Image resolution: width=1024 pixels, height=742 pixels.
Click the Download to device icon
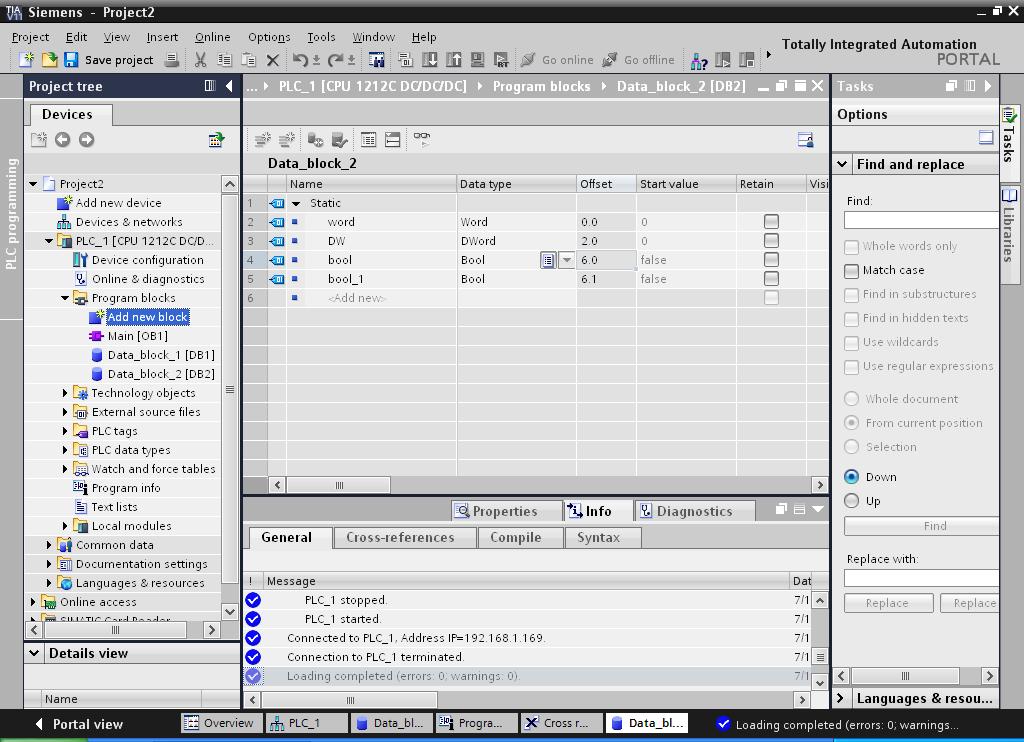(430, 60)
